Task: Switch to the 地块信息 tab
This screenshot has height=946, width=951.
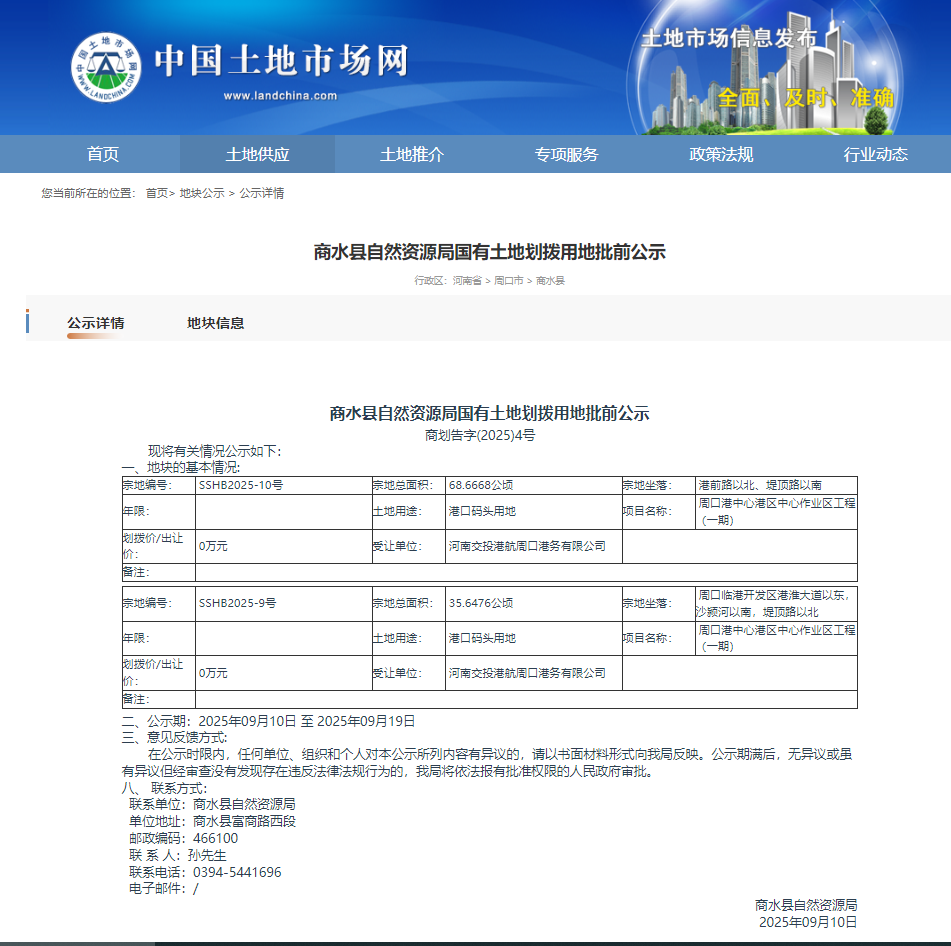Action: [216, 323]
